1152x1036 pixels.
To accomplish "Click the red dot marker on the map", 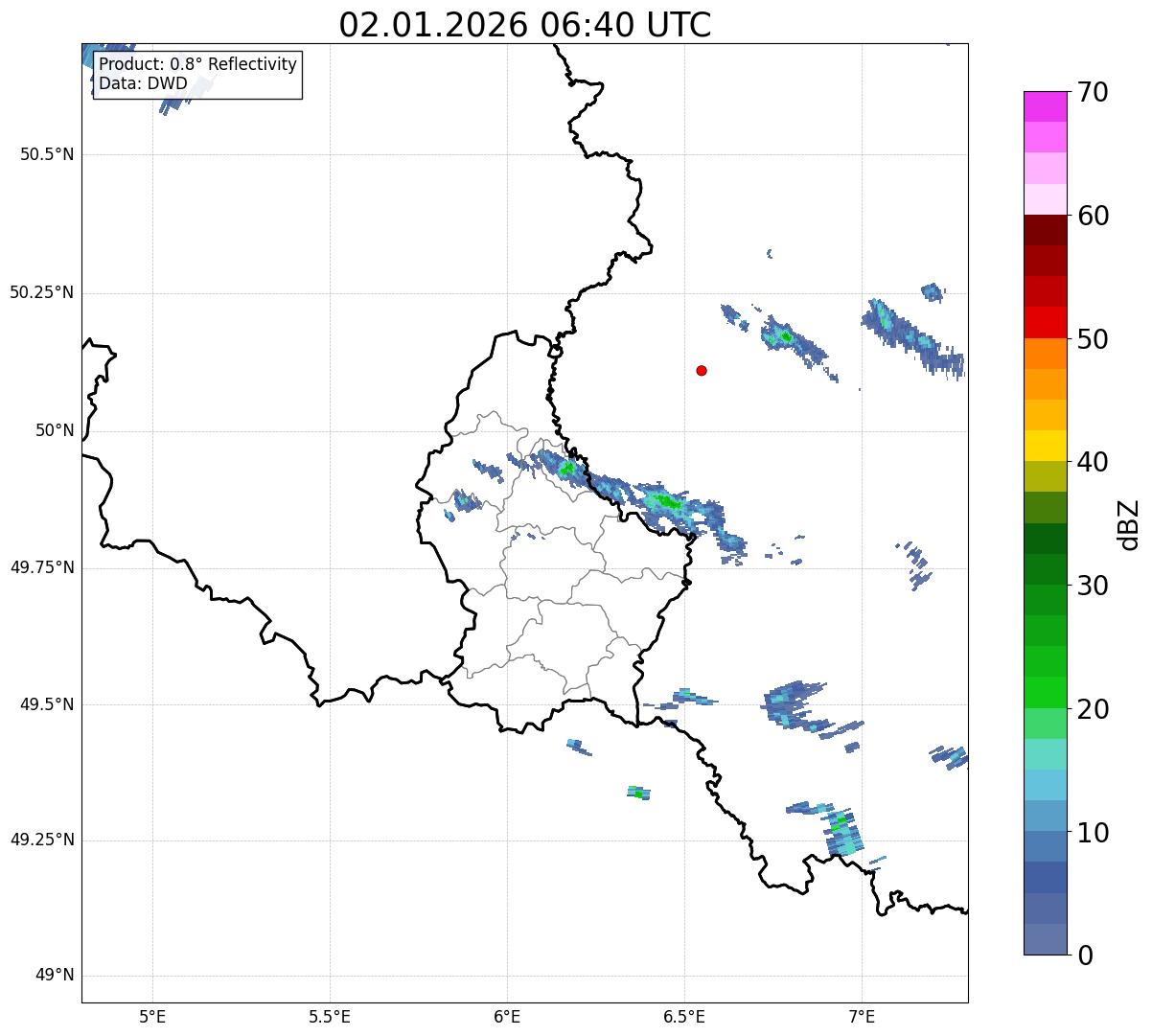I will (x=702, y=370).
